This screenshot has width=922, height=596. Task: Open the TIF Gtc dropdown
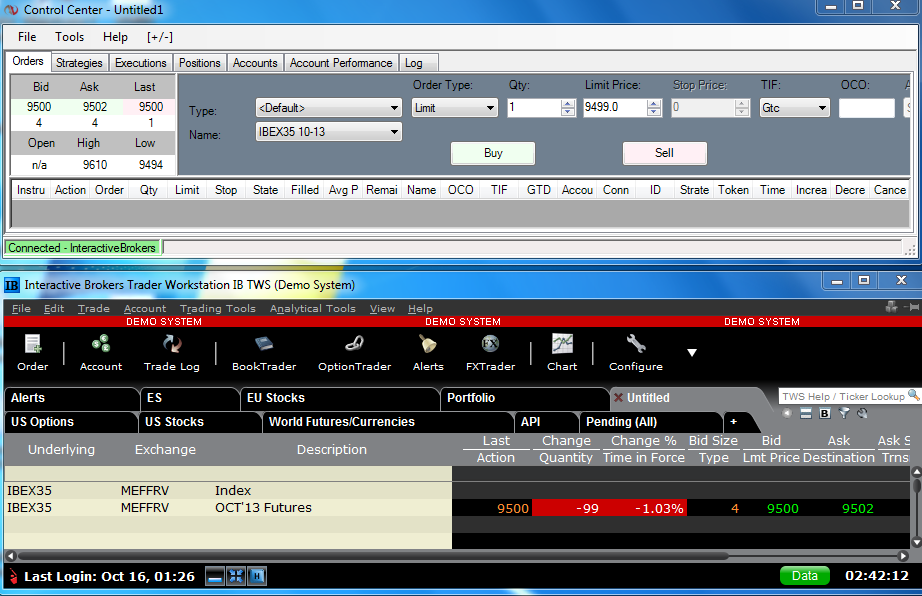tap(794, 108)
